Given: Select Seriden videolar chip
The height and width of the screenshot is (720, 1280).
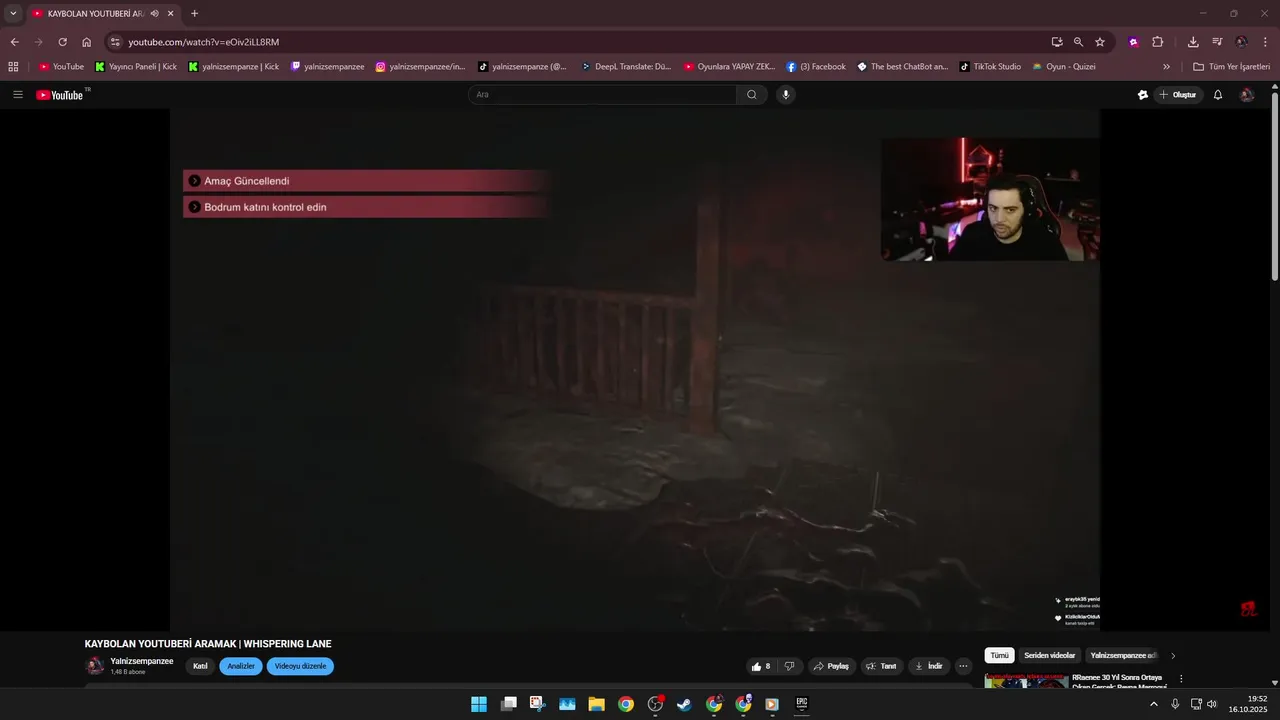Looking at the screenshot, I should pos(1049,656).
